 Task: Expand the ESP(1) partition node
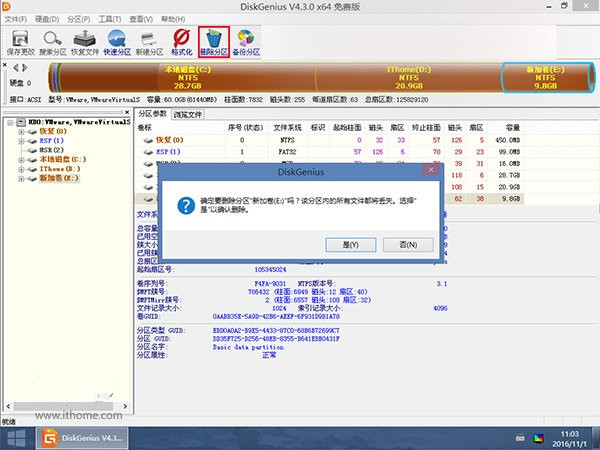pyautogui.click(x=19, y=141)
